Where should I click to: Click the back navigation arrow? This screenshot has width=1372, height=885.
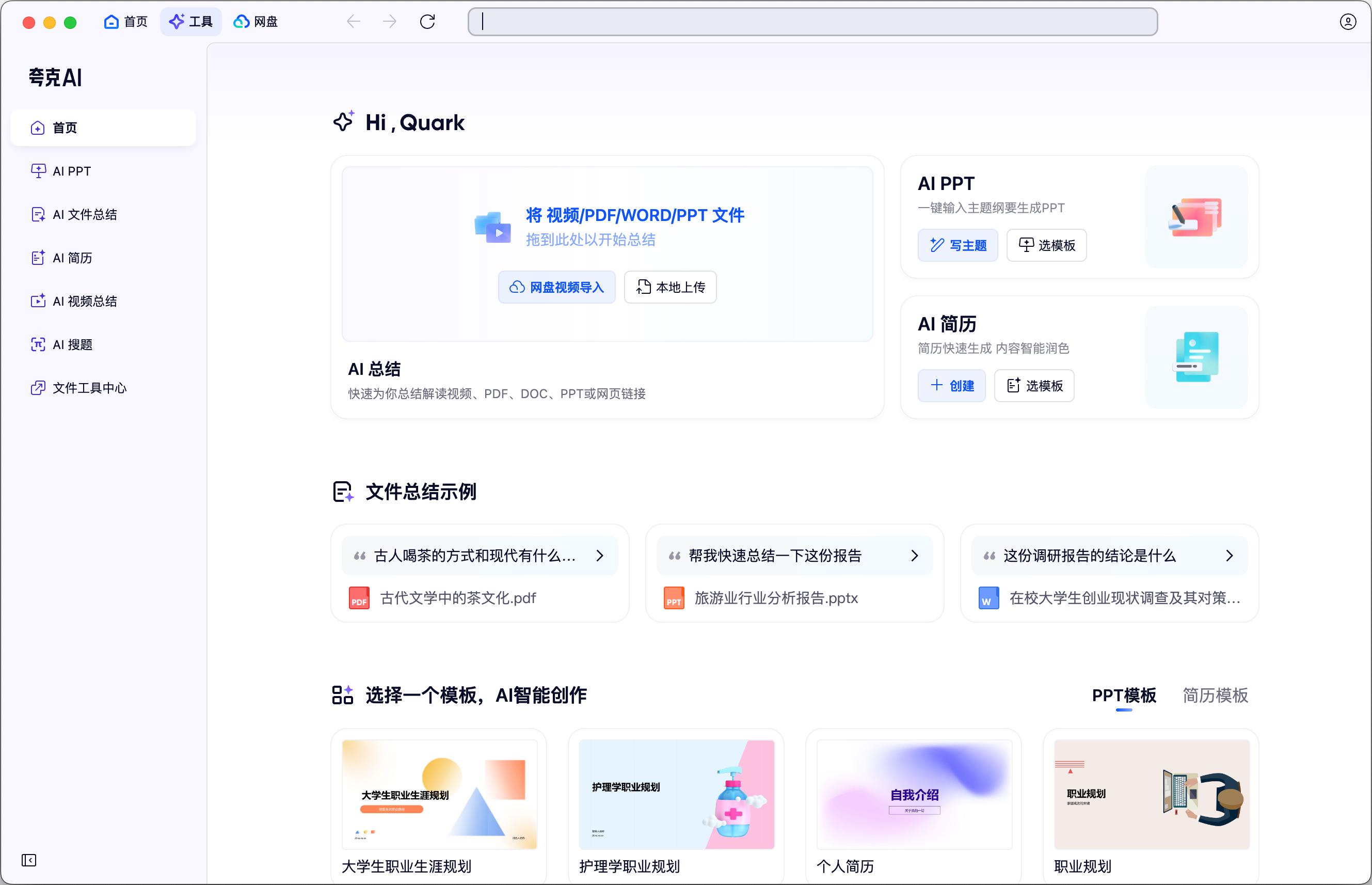[354, 22]
